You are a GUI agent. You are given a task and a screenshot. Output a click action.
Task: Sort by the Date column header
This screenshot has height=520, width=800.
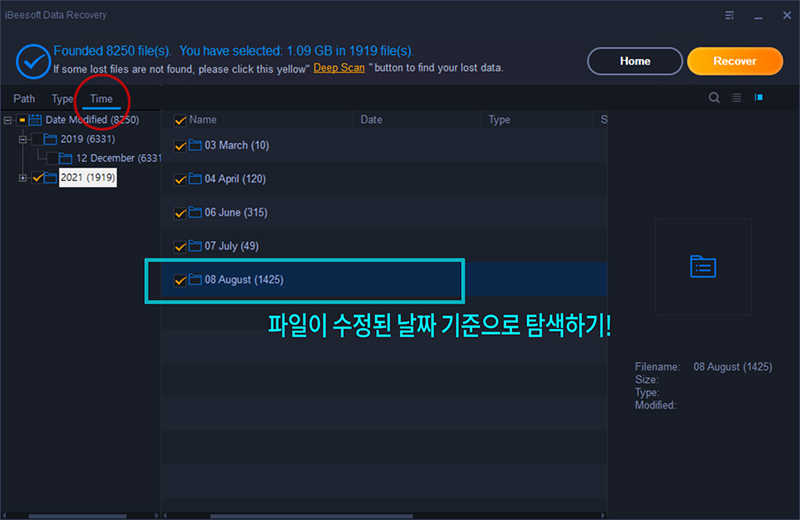coord(371,119)
